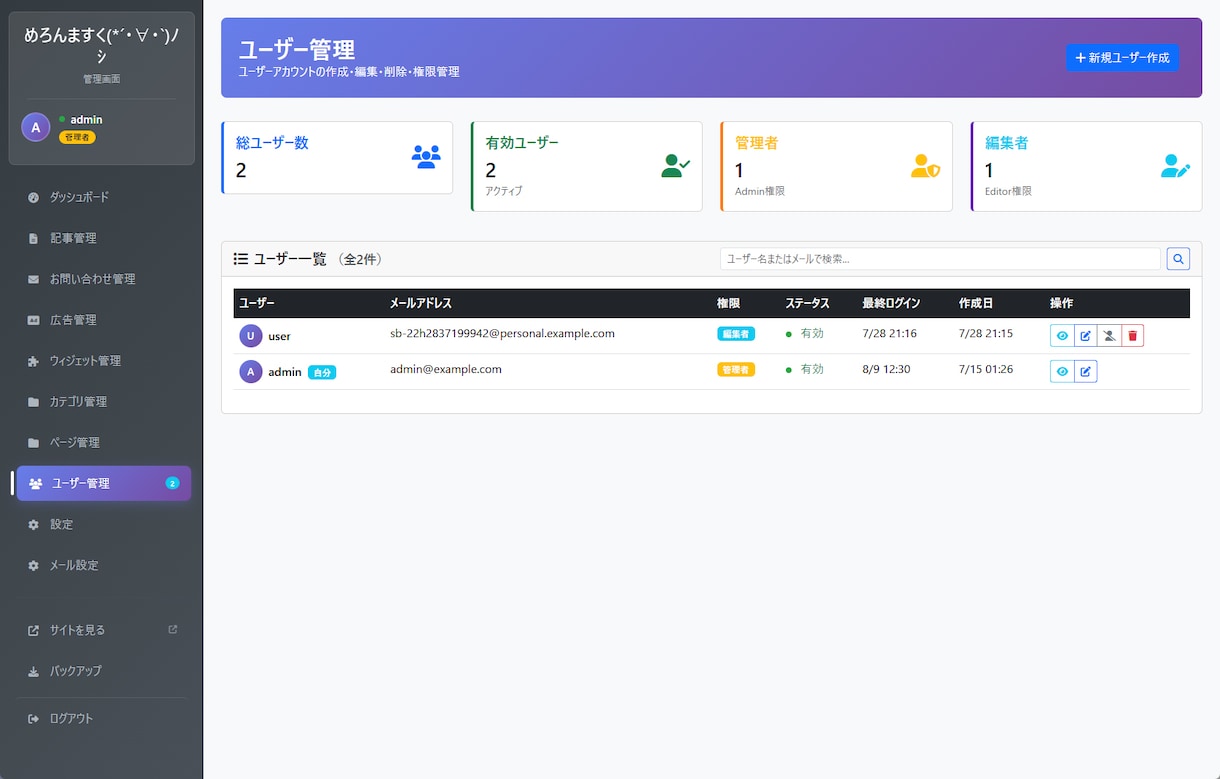The image size is (1220, 779).
Task: Click the 管理者 role badge in admin row
Action: [x=736, y=370]
